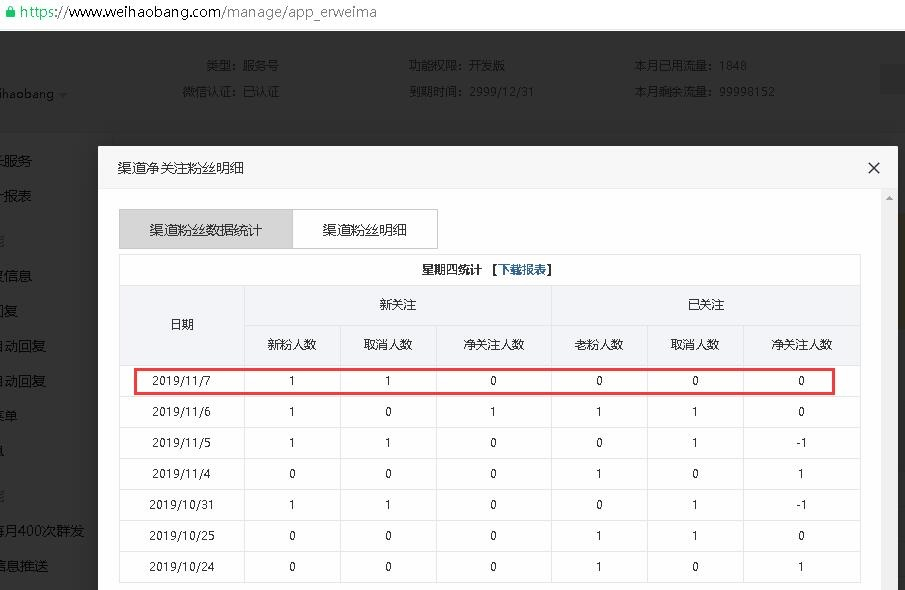Click 功能权限: 开发版 in background header
The image size is (905, 590).
tap(457, 66)
